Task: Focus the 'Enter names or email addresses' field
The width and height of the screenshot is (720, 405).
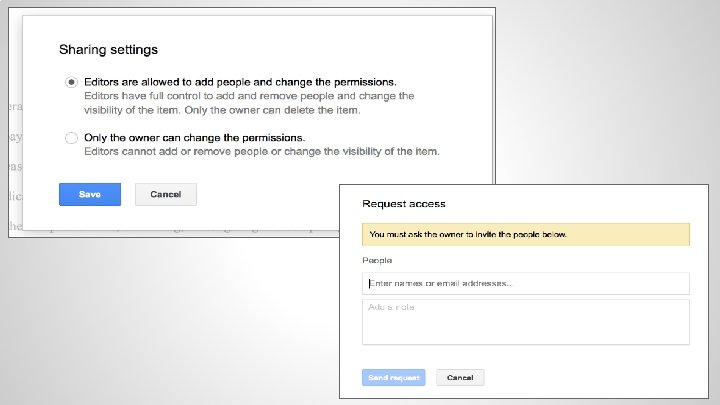Action: click(x=526, y=283)
